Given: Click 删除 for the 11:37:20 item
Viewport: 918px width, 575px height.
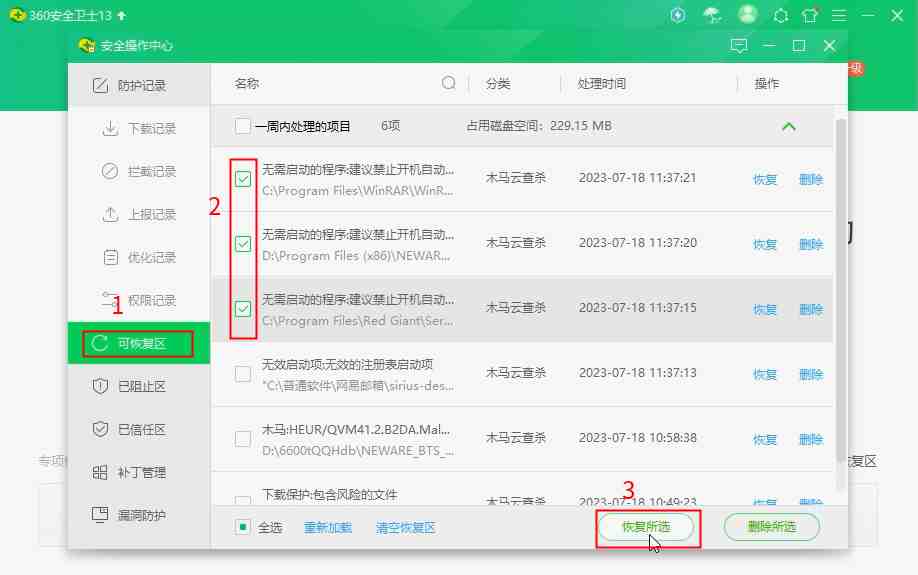Looking at the screenshot, I should click(811, 244).
